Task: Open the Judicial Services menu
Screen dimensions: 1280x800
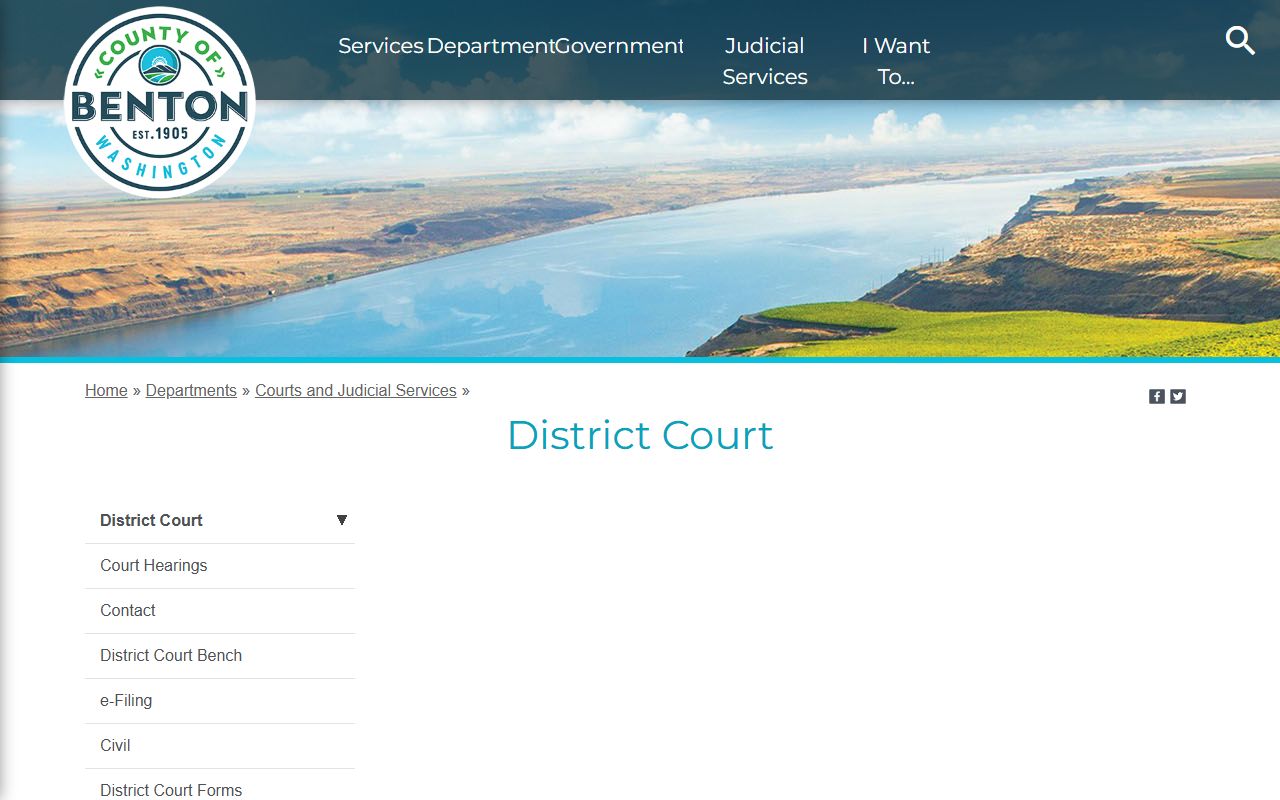Action: point(765,61)
